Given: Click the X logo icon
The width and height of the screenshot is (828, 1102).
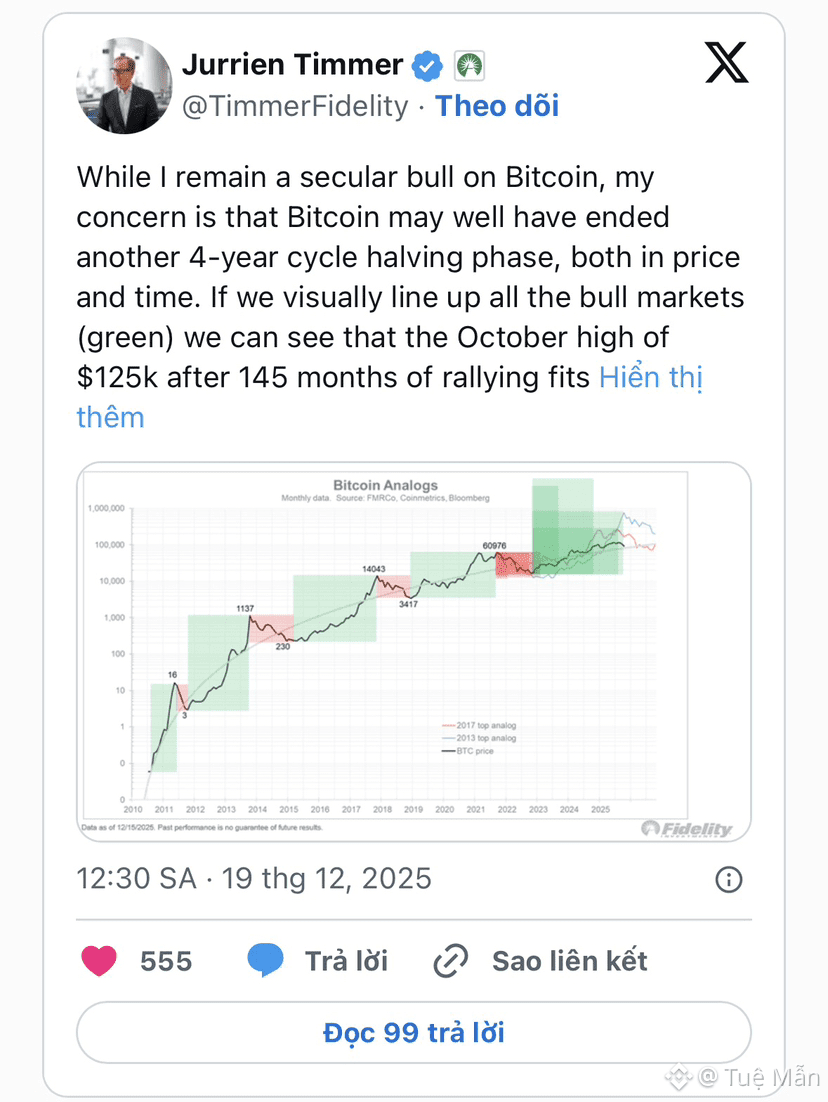Looking at the screenshot, I should pos(726,64).
